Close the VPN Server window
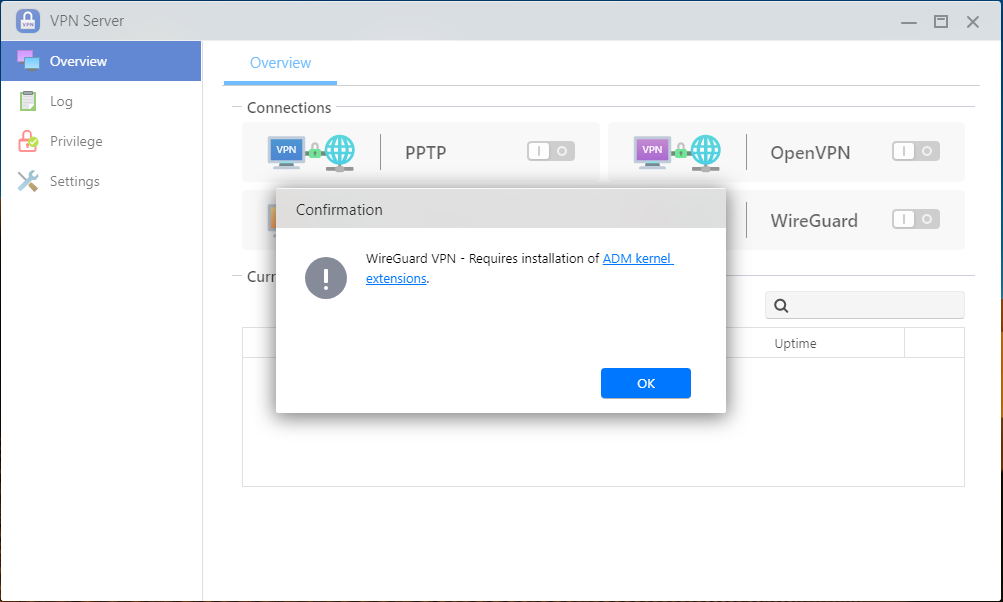Viewport: 1003px width, 602px height. 972,22
